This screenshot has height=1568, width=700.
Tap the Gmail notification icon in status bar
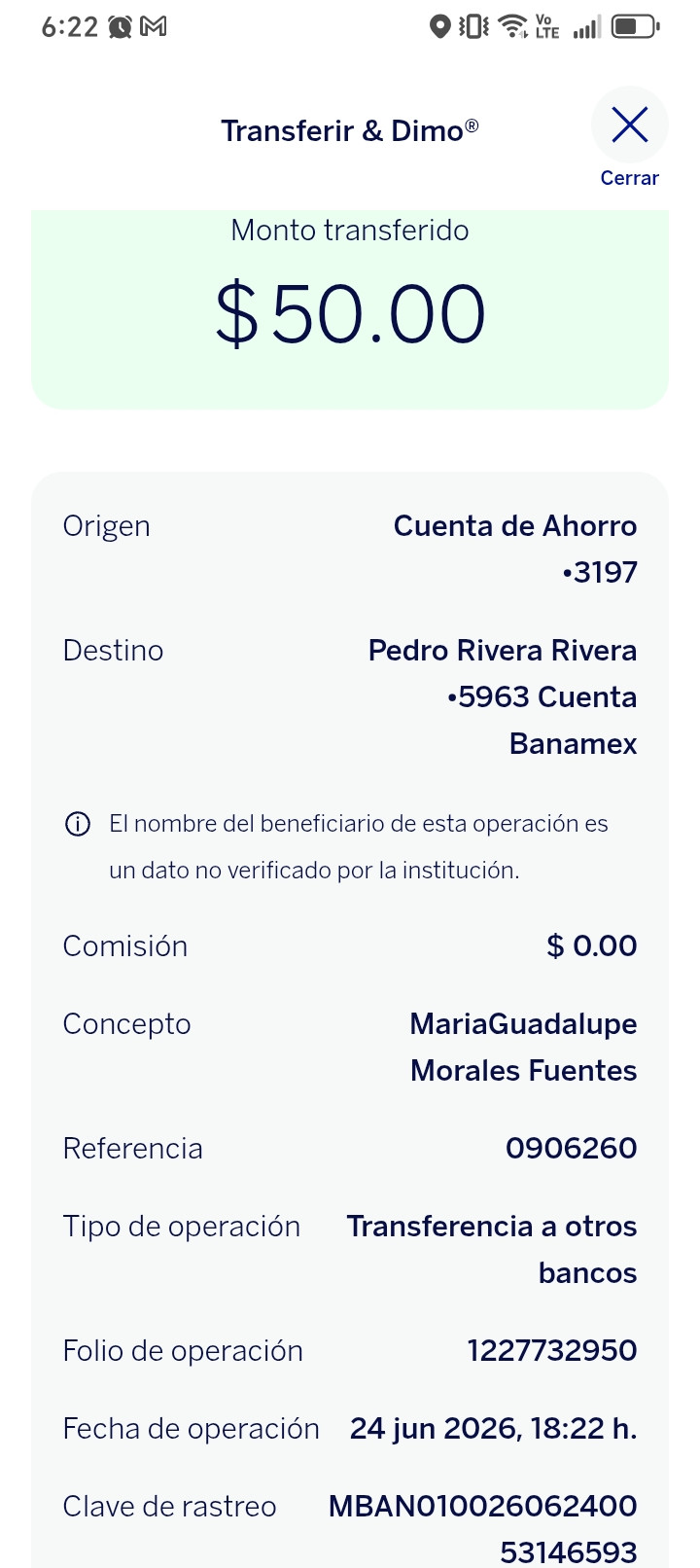coord(154,27)
